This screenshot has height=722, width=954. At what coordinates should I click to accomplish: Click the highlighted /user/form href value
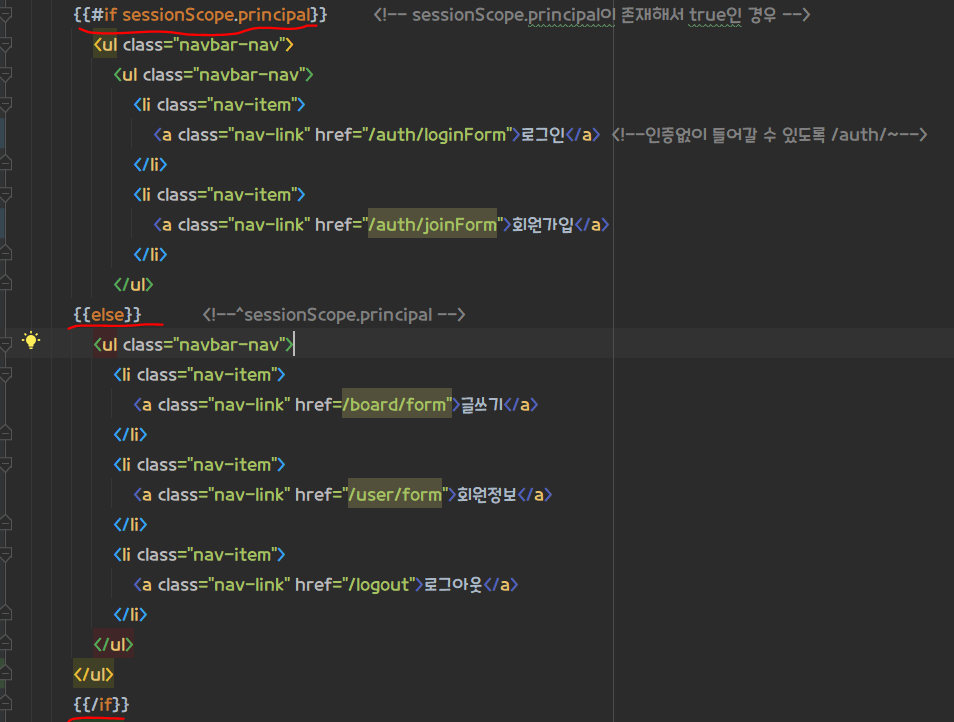[395, 495]
